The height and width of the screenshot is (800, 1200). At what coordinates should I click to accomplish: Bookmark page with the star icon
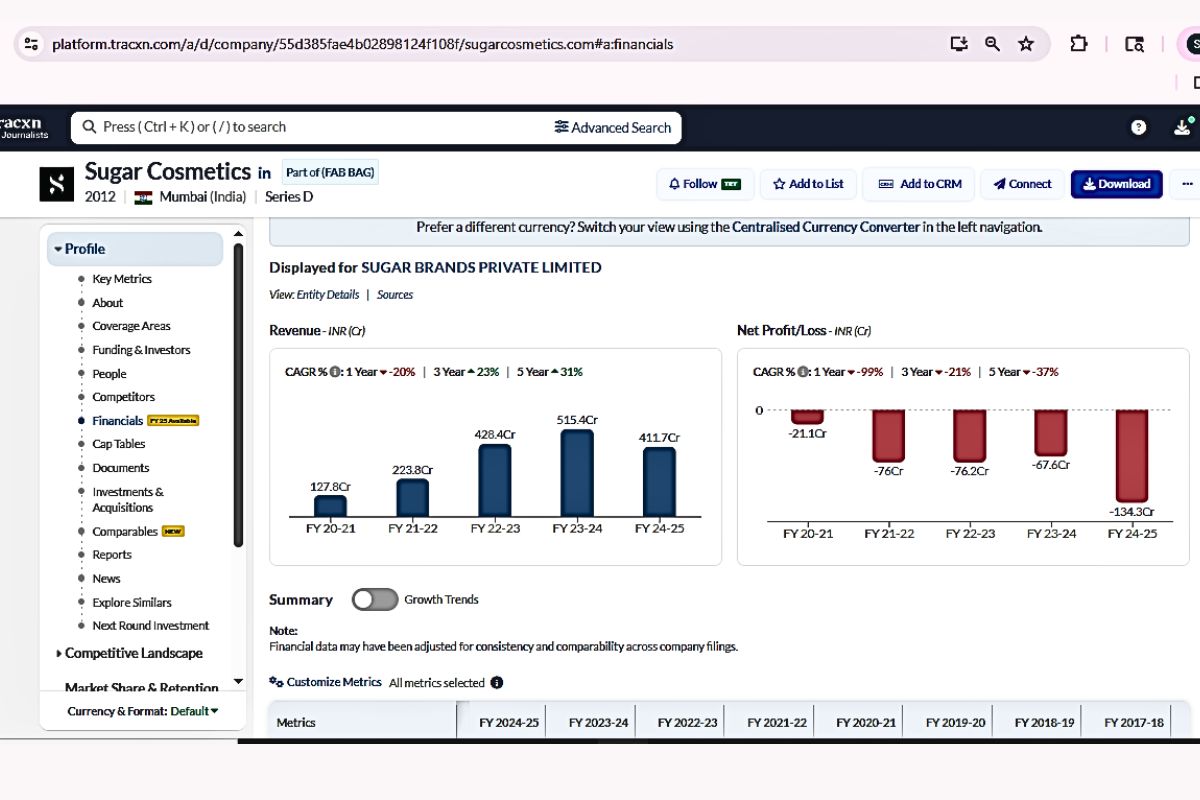coord(1026,44)
